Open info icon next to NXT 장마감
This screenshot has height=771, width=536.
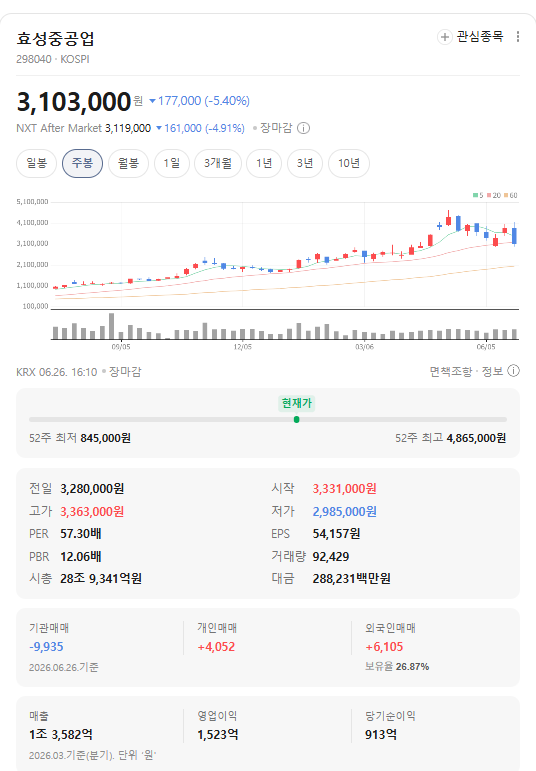point(304,128)
